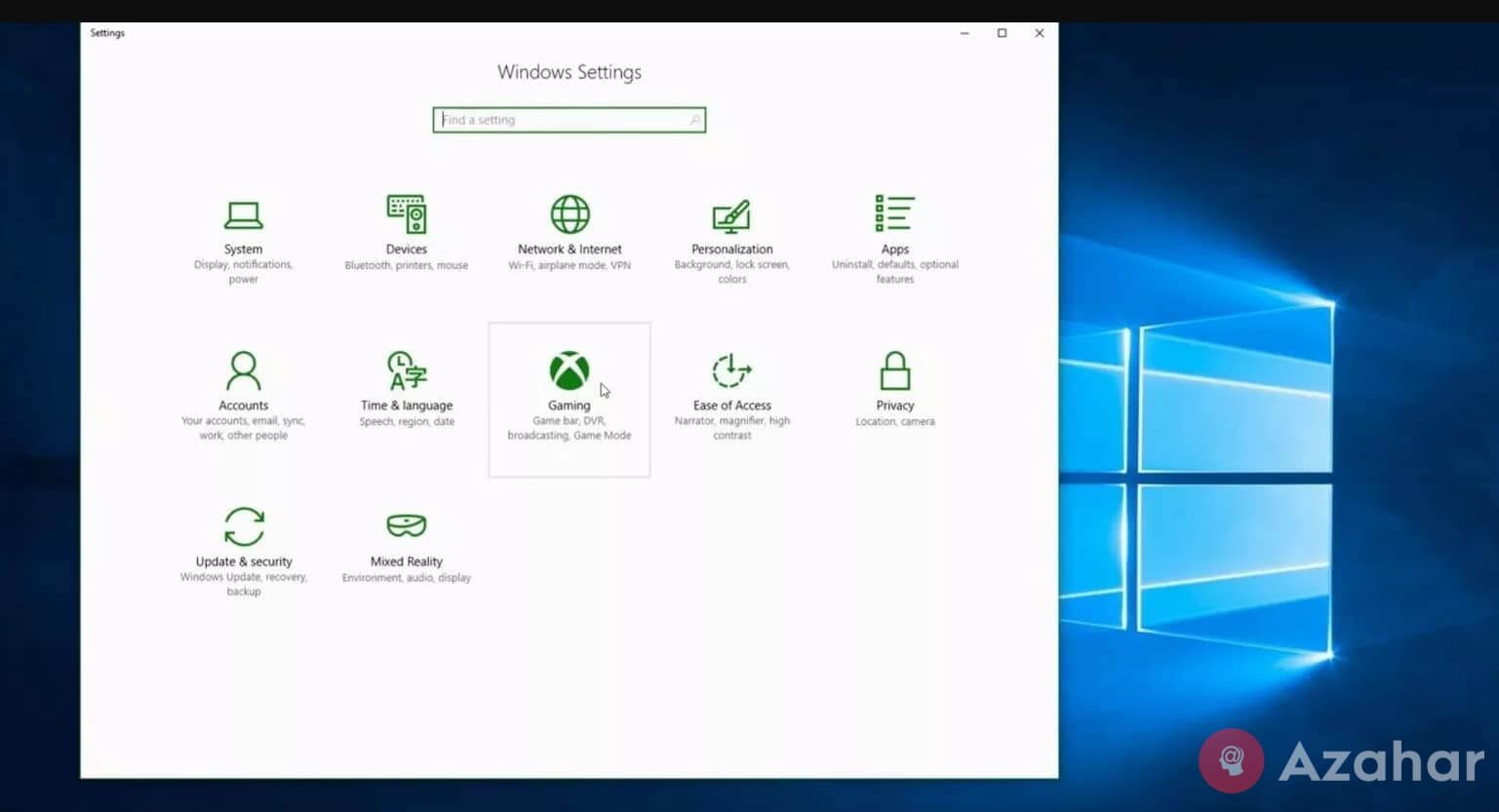Click the 'Update & security' text label
Screen dimensions: 1499x812
[x=244, y=561]
